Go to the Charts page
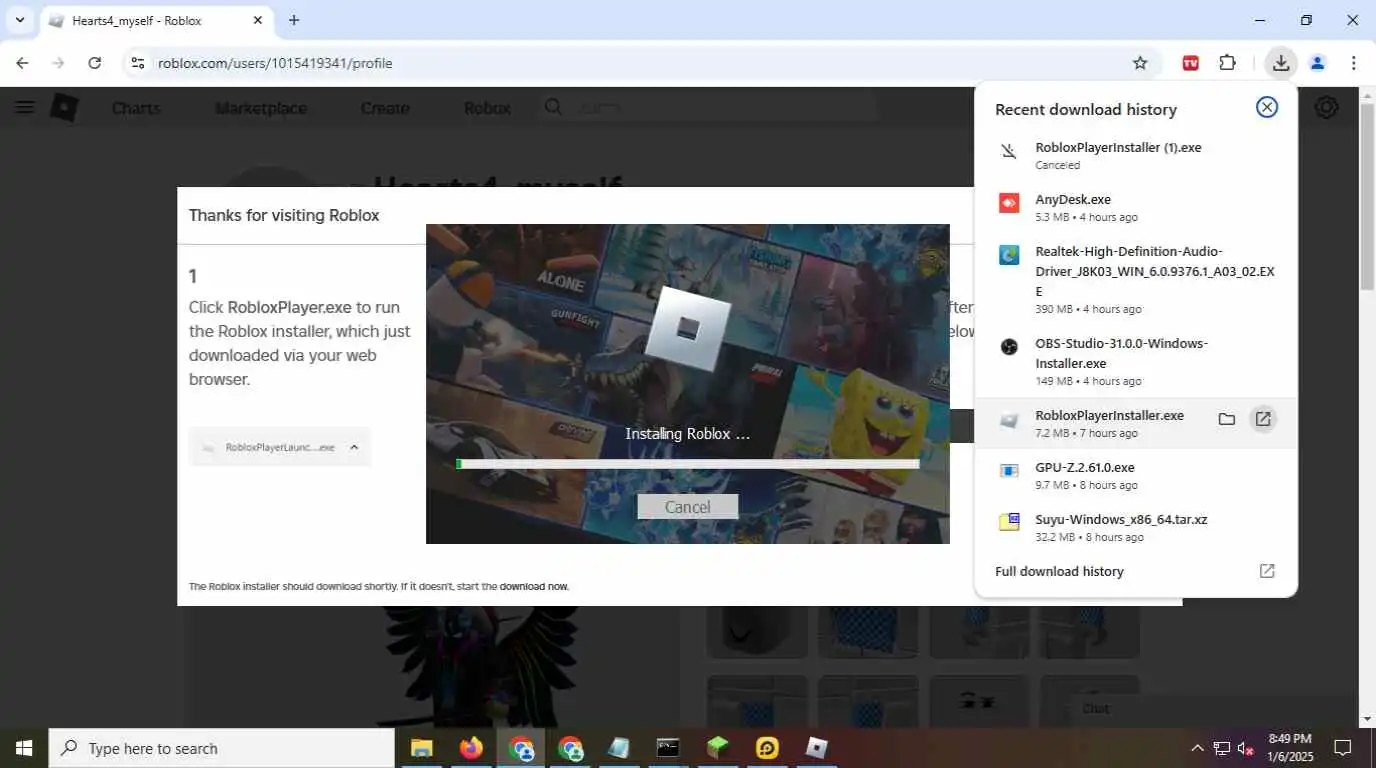The image size is (1376, 768). coord(136,108)
